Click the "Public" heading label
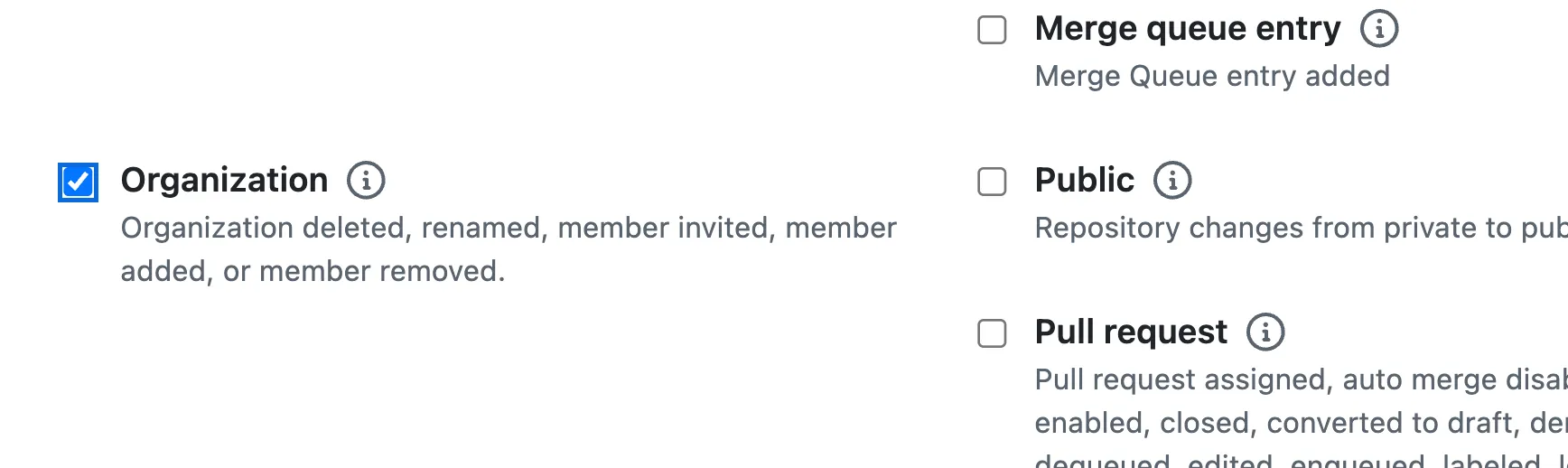 [1084, 181]
